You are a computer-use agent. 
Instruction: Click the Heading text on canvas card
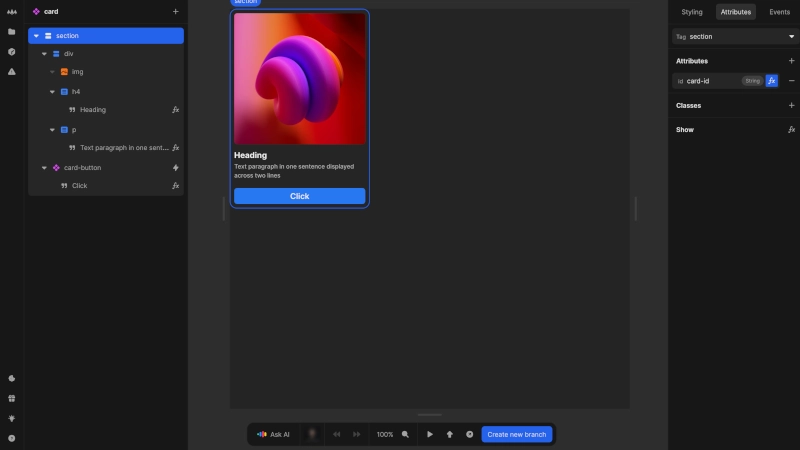coord(250,155)
